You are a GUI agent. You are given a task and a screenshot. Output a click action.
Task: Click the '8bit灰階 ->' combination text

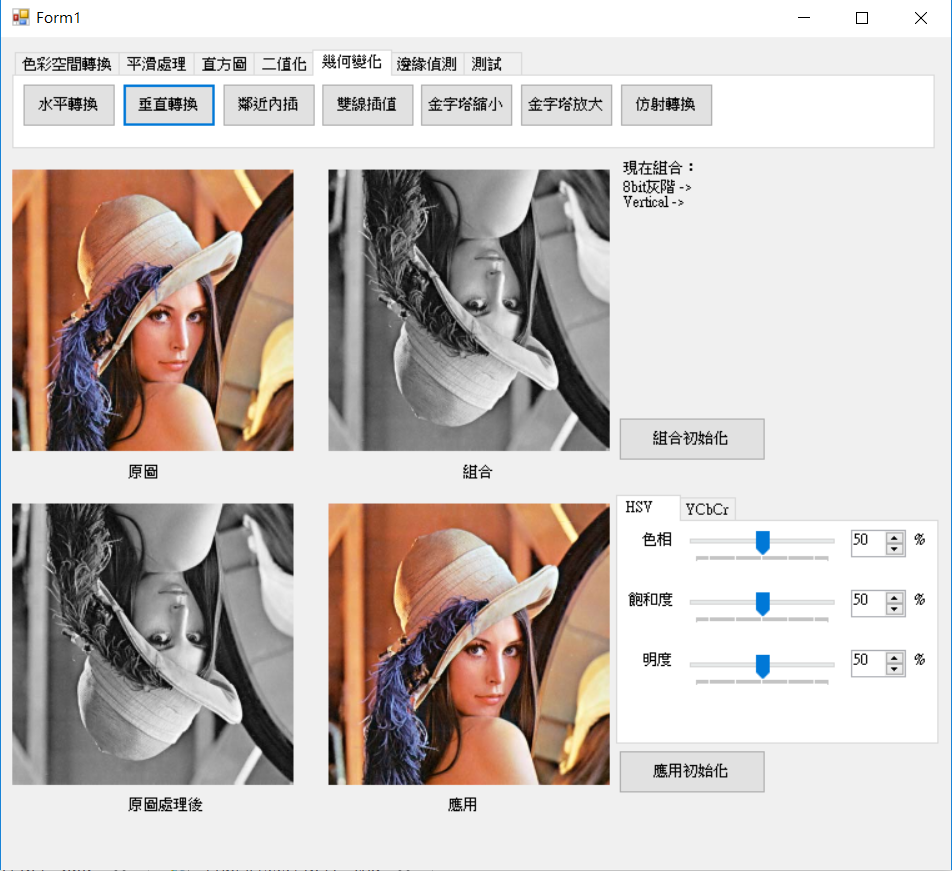(x=657, y=187)
